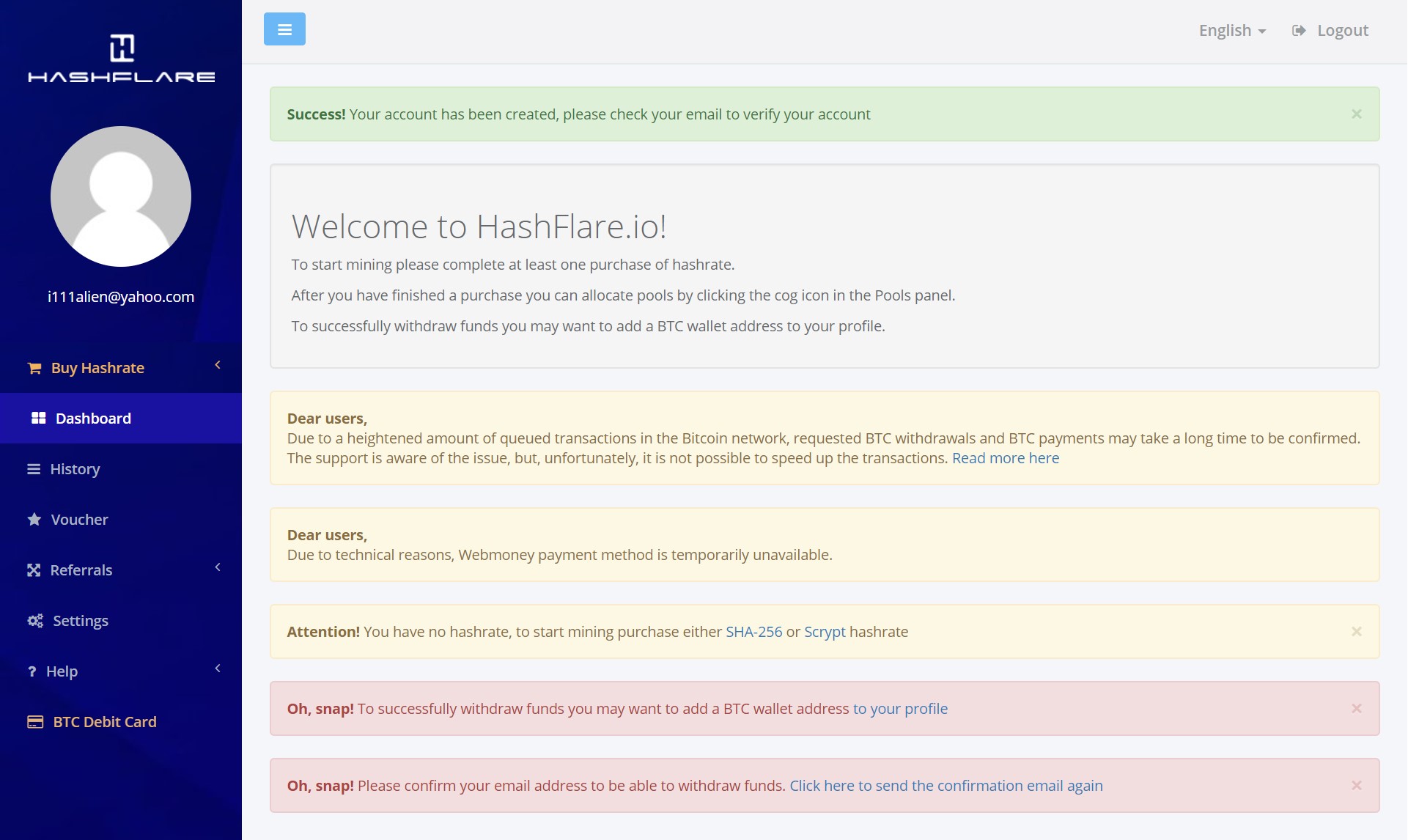Open the English language dropdown
Image resolution: width=1408 pixels, height=840 pixels.
point(1232,30)
